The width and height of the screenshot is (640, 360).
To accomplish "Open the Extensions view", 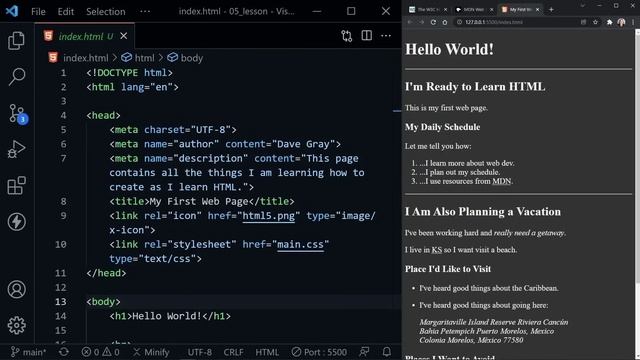I will click(16, 186).
